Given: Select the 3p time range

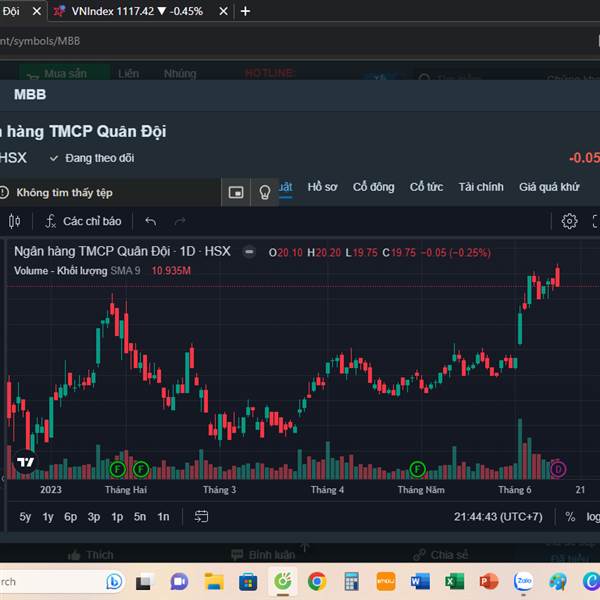Looking at the screenshot, I should pyautogui.click(x=94, y=517).
